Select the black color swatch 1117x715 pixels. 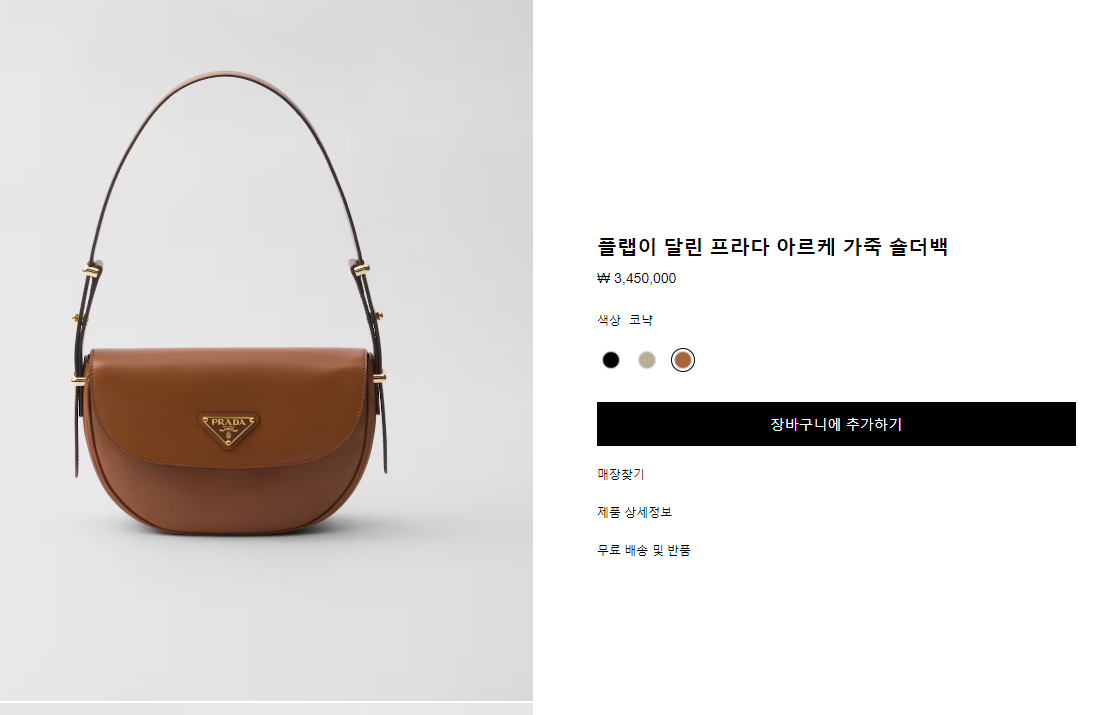click(611, 360)
